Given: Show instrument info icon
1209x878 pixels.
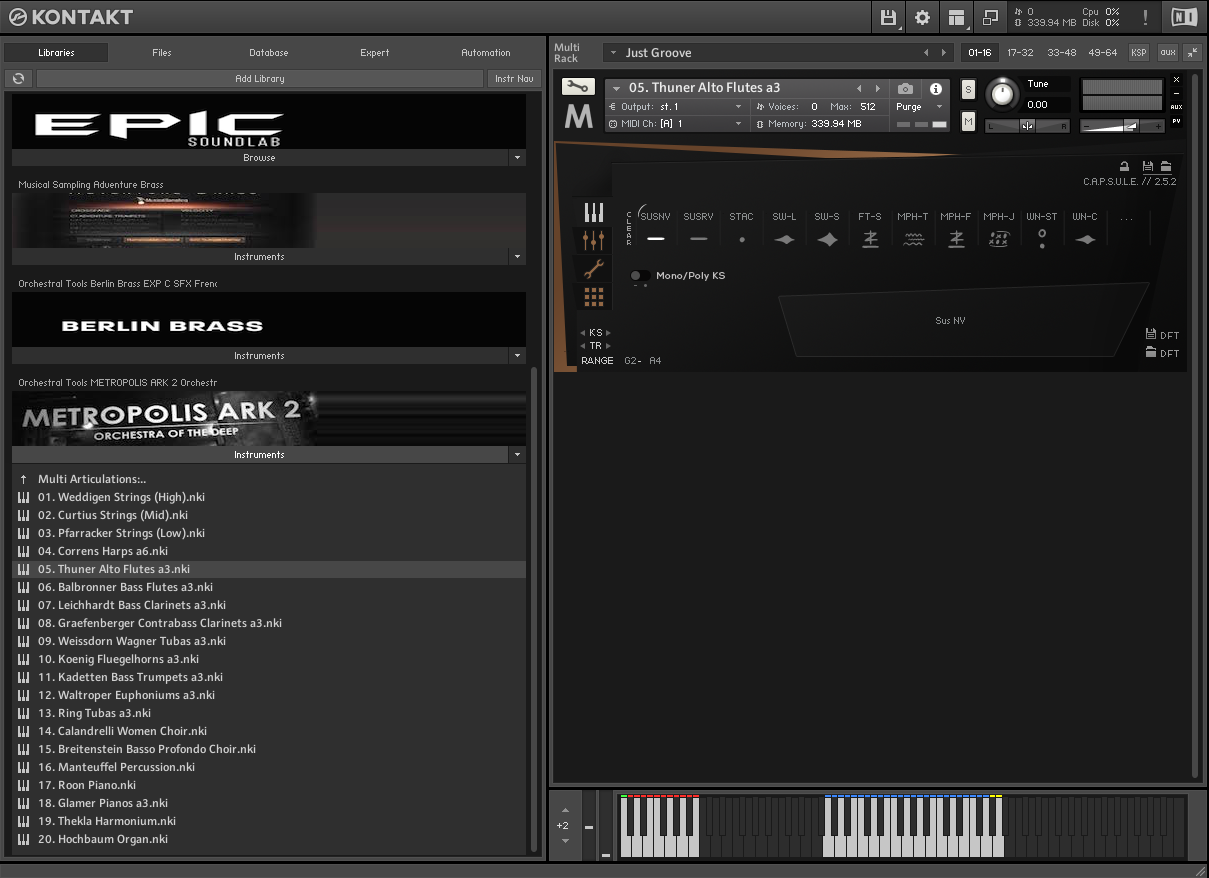Looking at the screenshot, I should coord(935,88).
